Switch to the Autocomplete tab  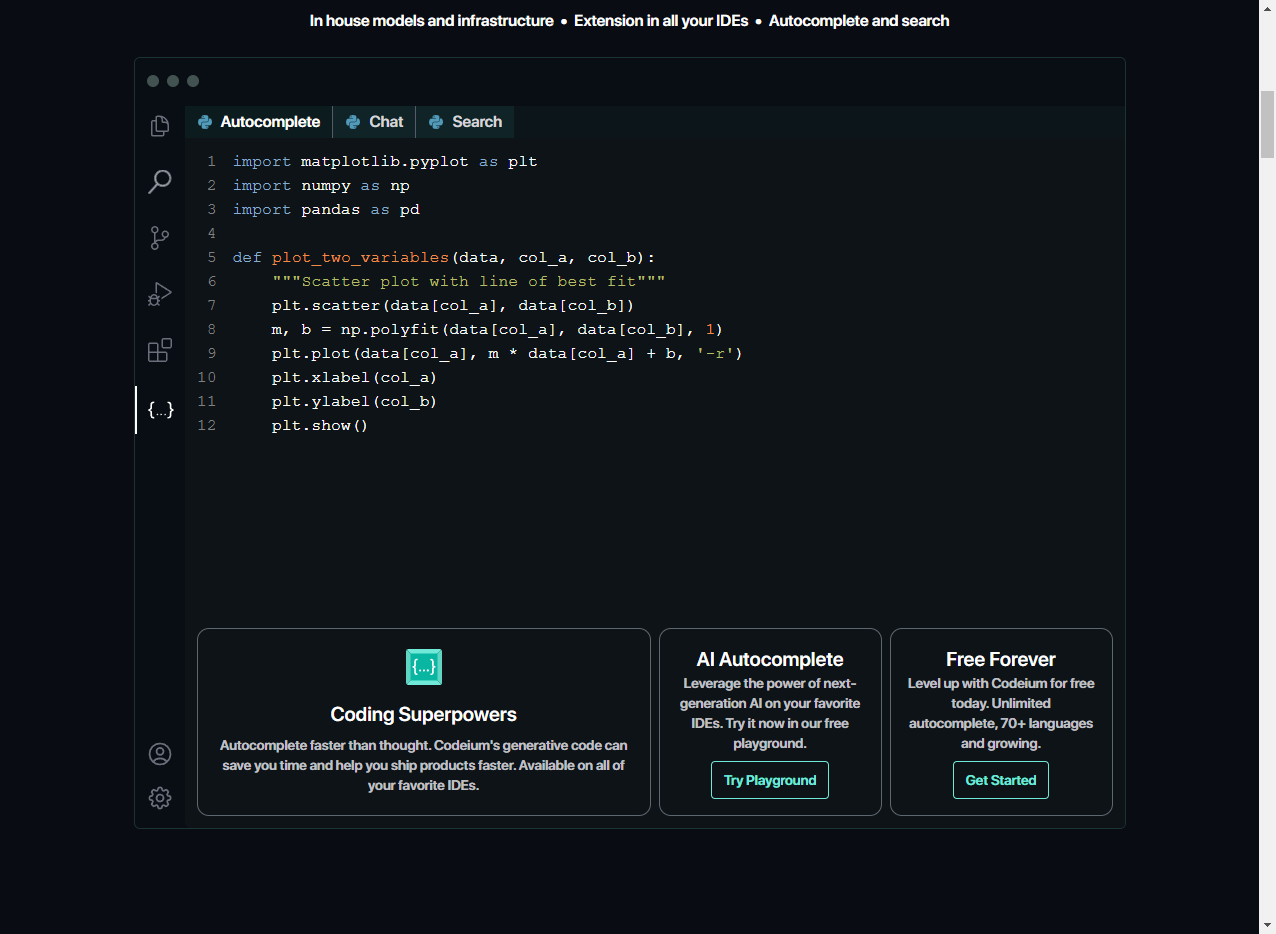pyautogui.click(x=259, y=122)
